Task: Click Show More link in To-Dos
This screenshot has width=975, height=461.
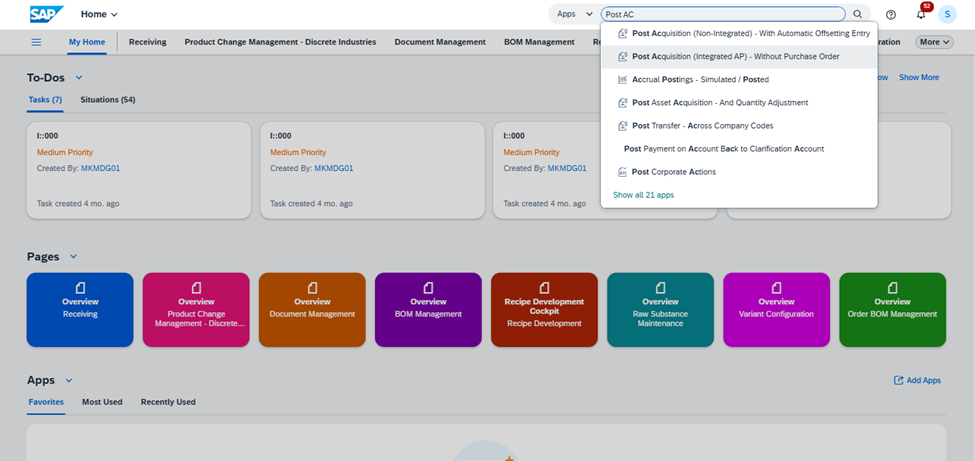Action: click(x=919, y=78)
